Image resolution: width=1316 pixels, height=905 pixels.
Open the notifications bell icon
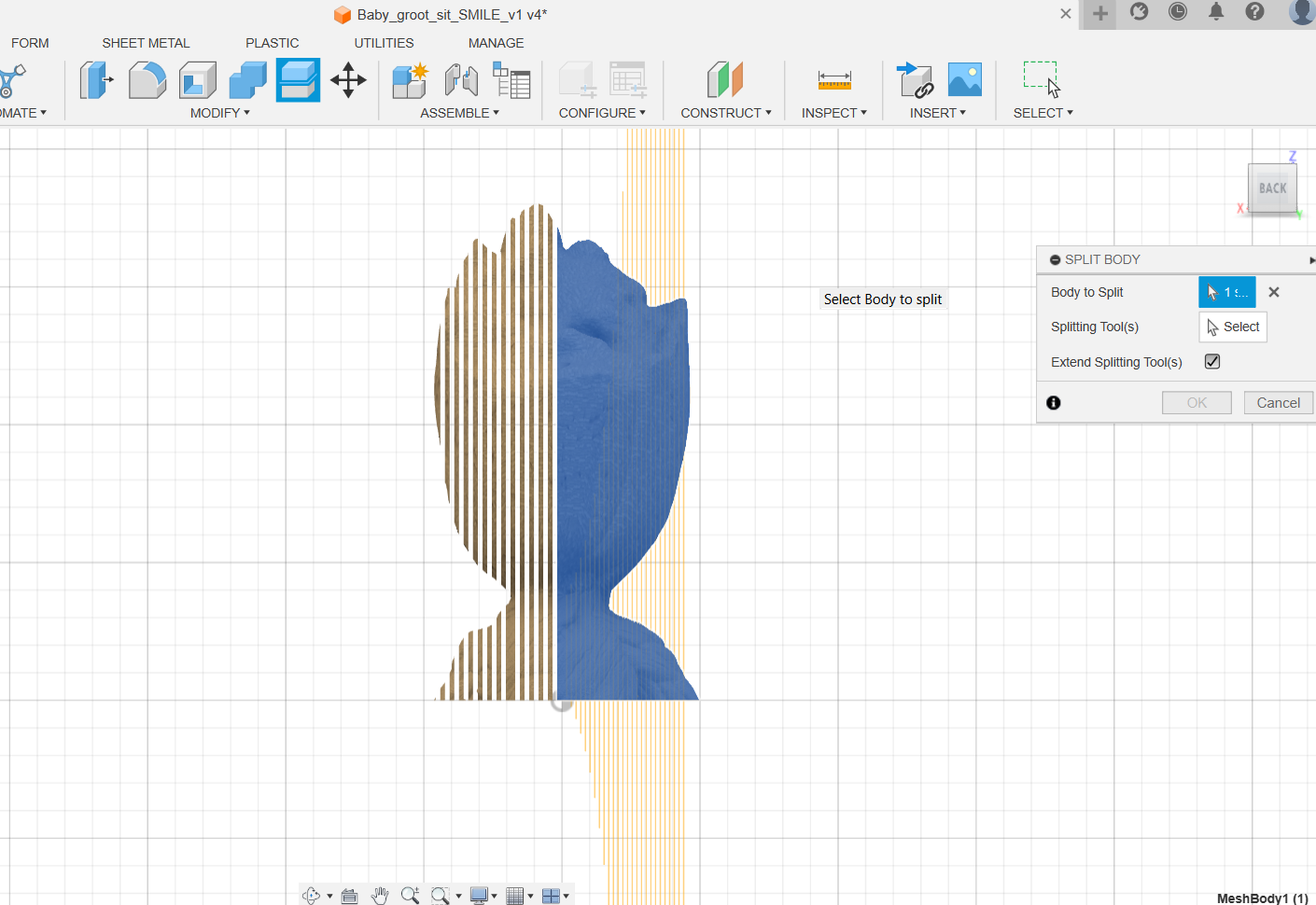coord(1216,11)
